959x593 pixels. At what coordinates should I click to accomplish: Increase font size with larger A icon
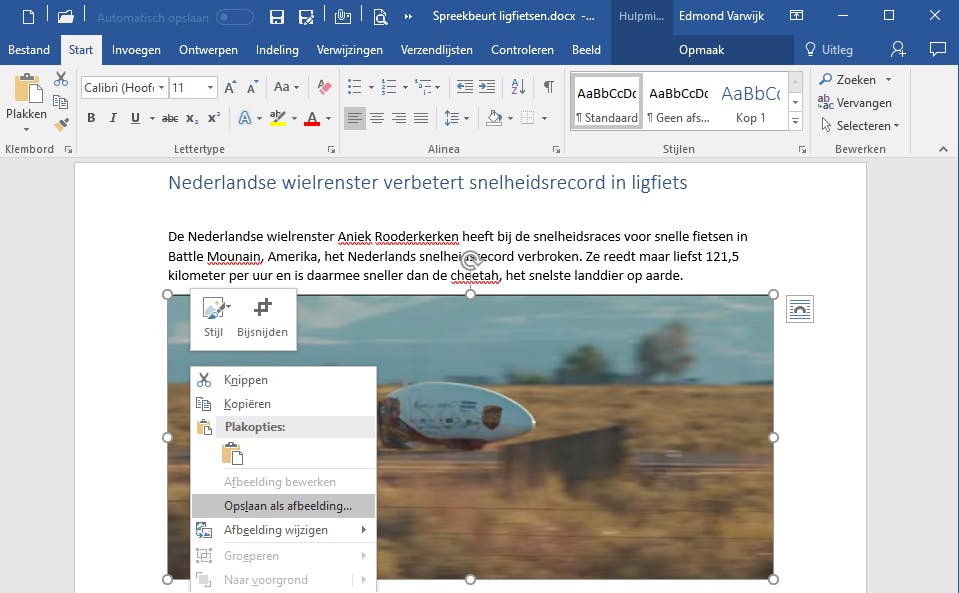click(230, 87)
